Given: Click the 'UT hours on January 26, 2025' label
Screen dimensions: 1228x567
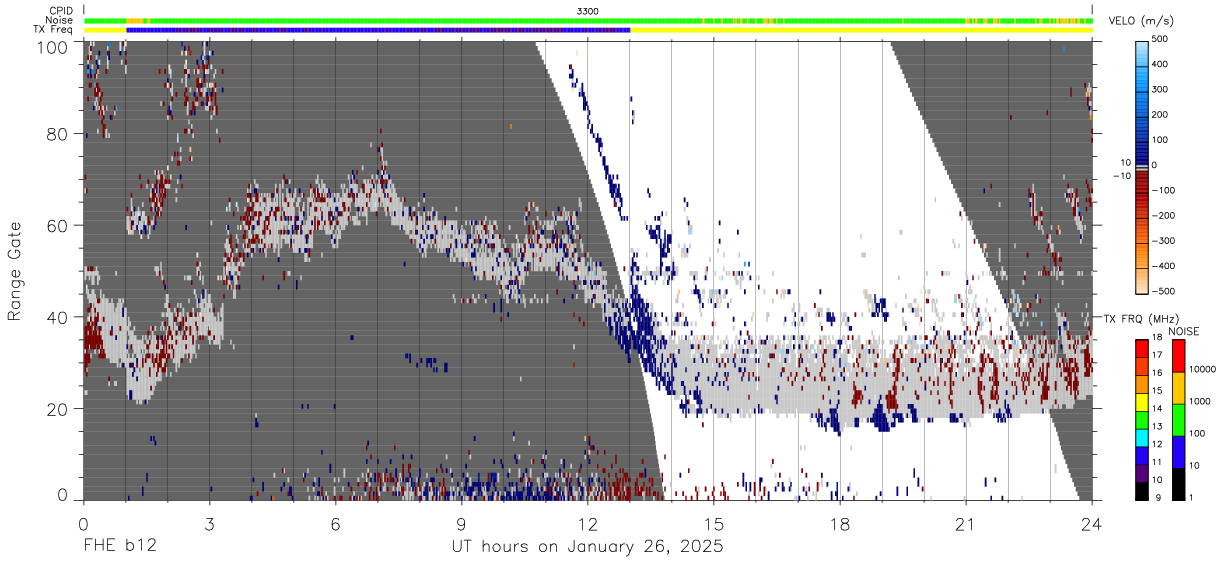Looking at the screenshot, I should pos(588,548).
